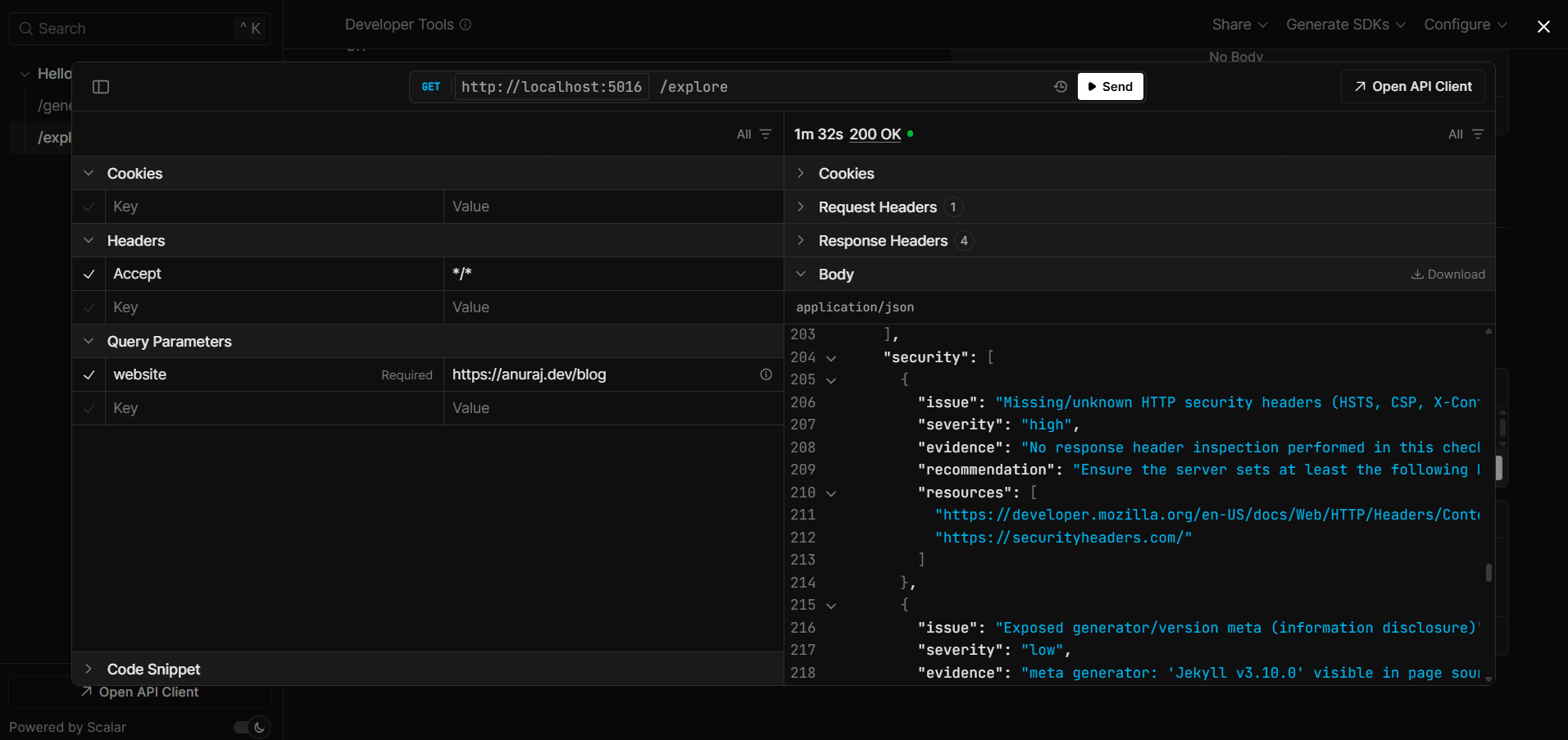Toggle the sidebar panel icon beside GET

coord(100,86)
